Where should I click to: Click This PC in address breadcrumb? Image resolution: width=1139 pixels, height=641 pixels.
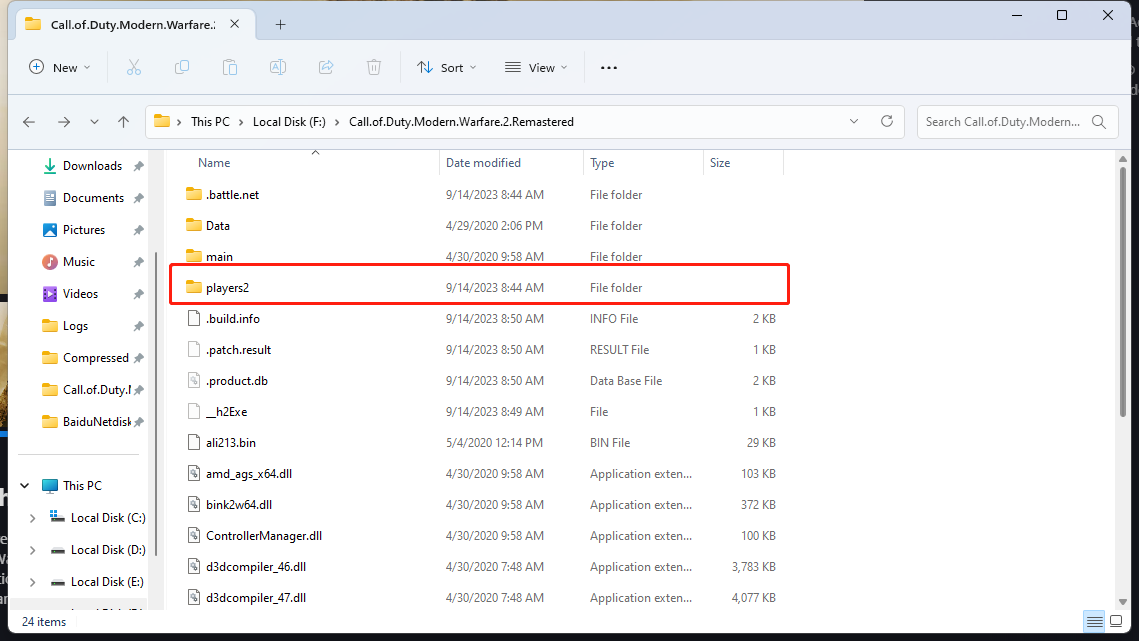[x=210, y=122]
